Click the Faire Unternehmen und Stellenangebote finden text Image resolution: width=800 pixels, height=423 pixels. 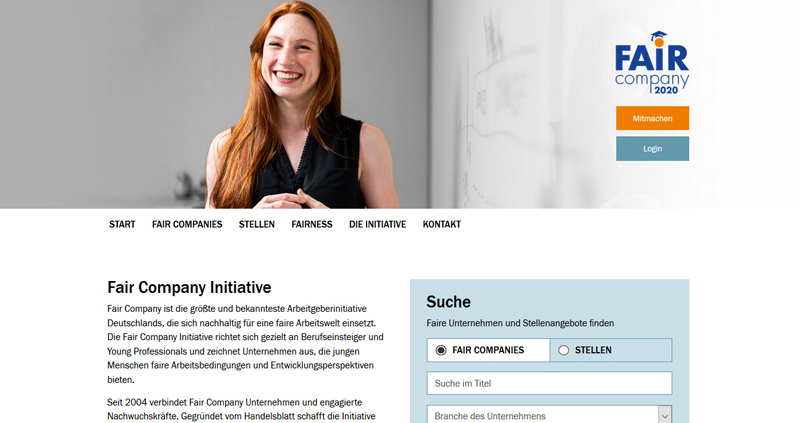point(520,323)
